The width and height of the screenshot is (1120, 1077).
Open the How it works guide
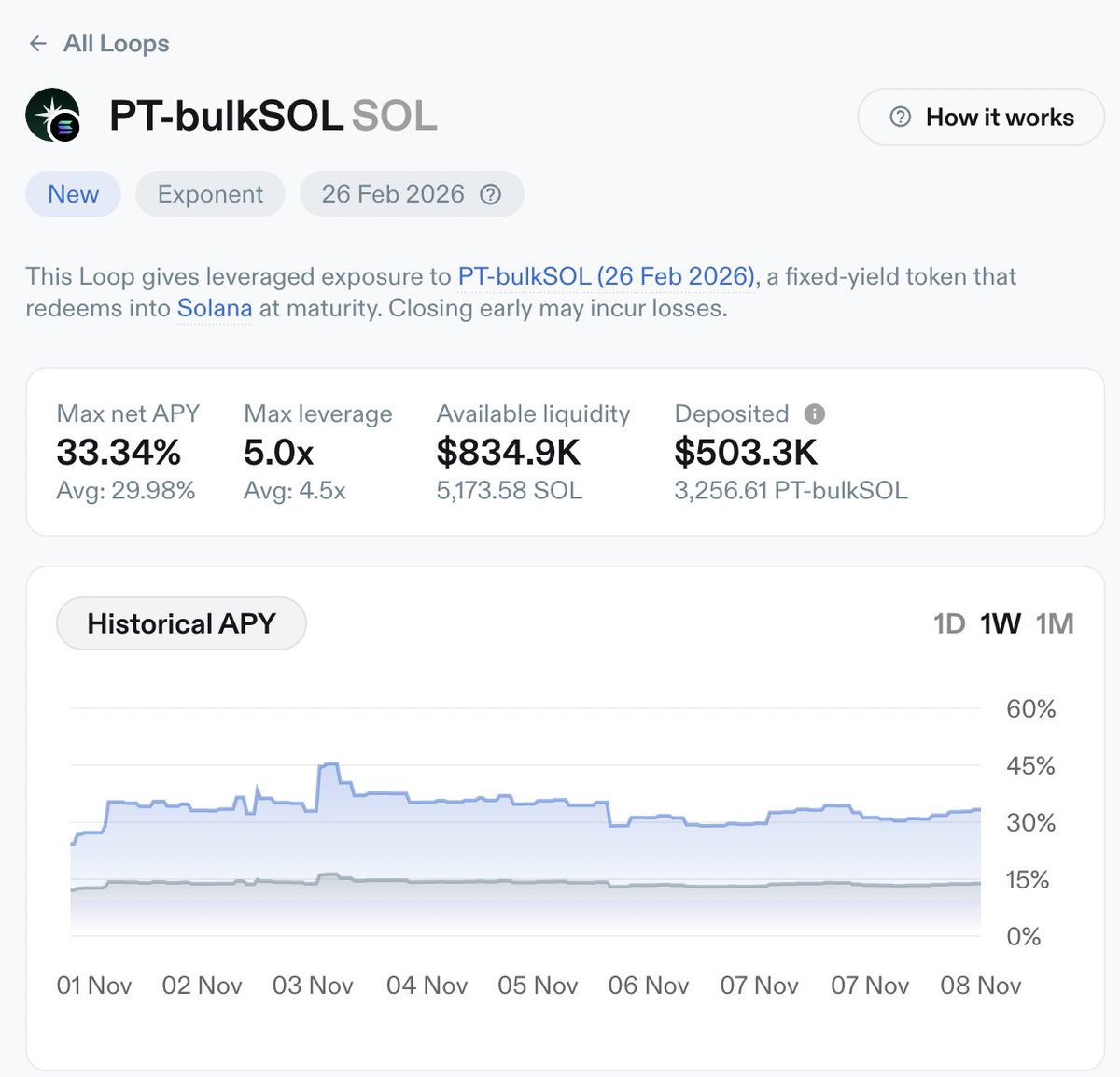coord(981,117)
